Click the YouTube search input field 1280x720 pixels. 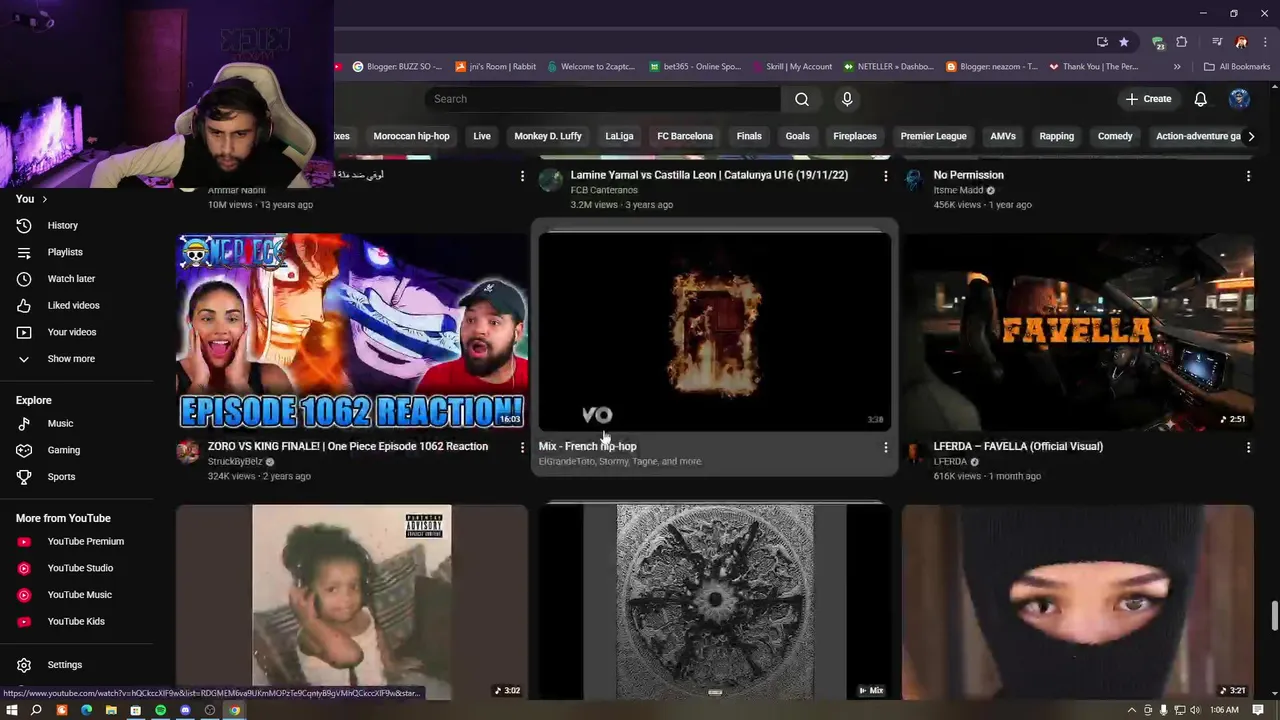603,99
